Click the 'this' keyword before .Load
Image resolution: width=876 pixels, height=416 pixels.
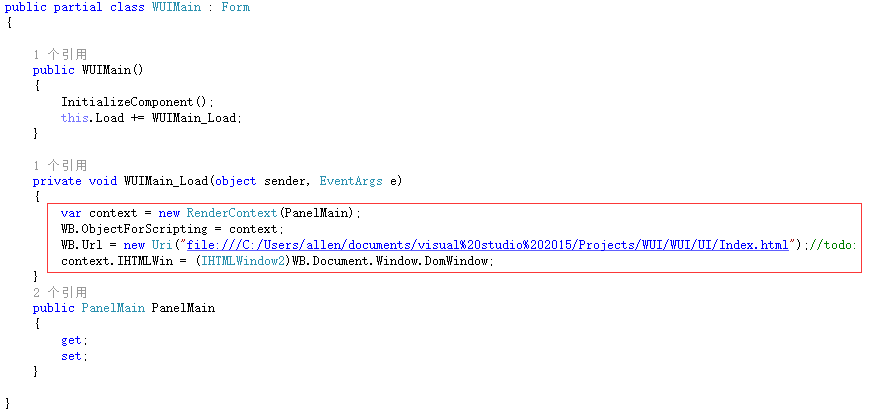(74, 118)
